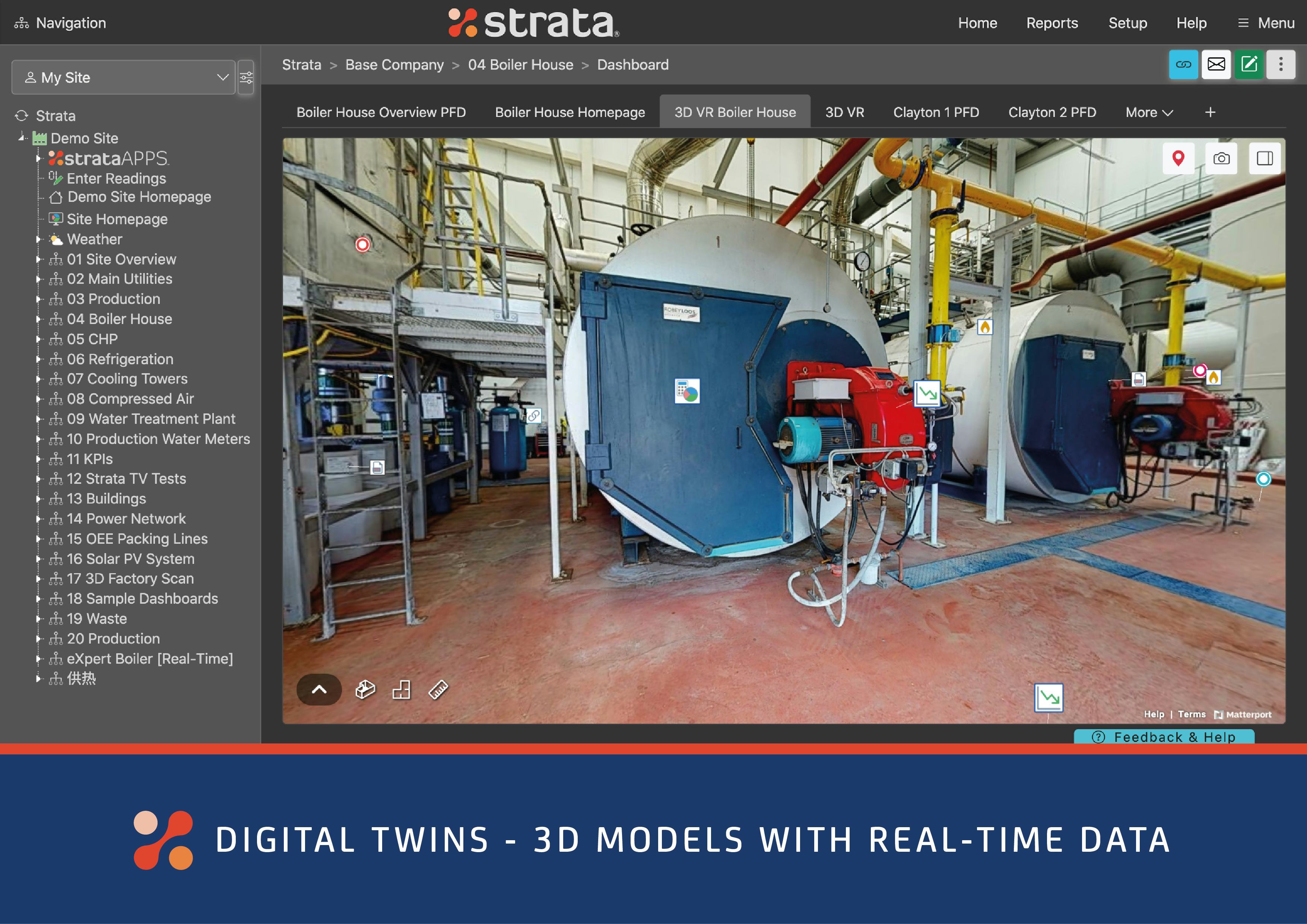Open the Clayton 2 PFD tab
The width and height of the screenshot is (1307, 924).
[1052, 112]
